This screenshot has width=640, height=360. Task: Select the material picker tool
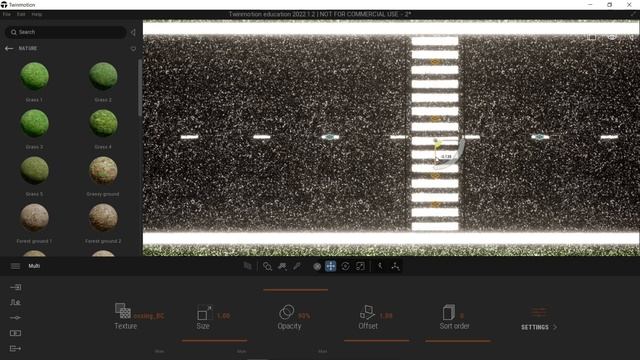(x=282, y=266)
